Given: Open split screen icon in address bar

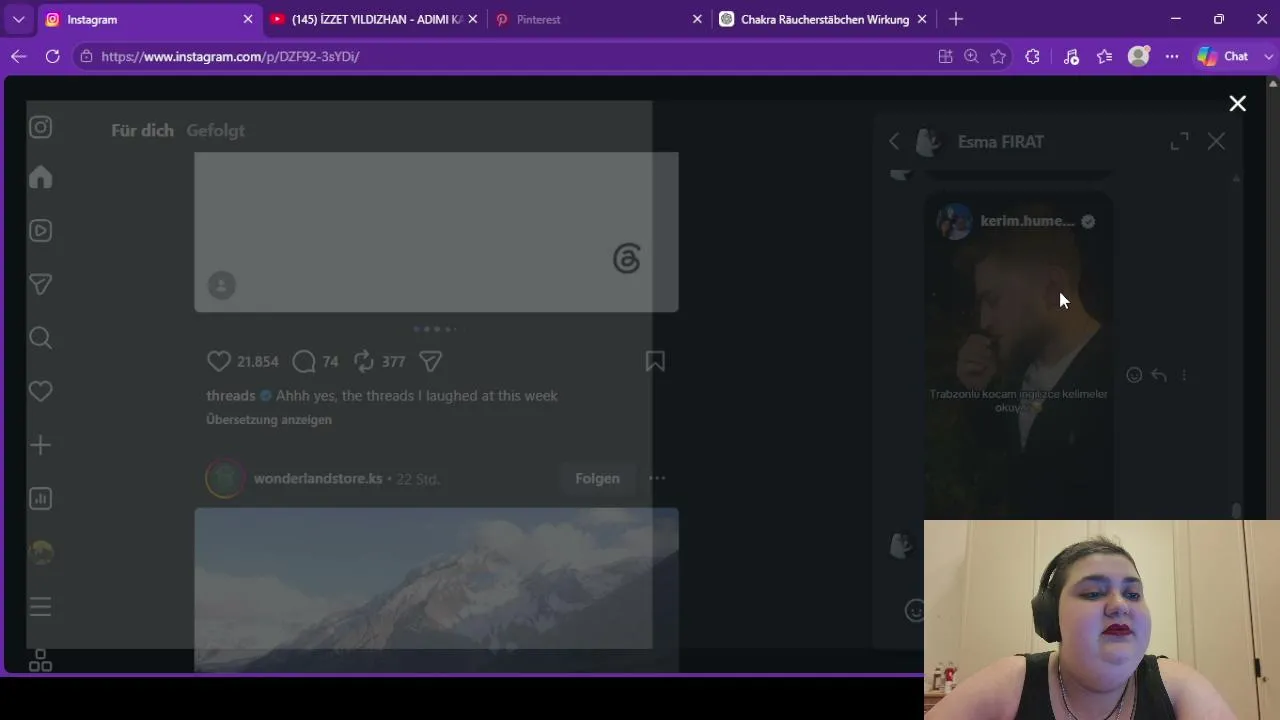Looking at the screenshot, I should coord(945,57).
